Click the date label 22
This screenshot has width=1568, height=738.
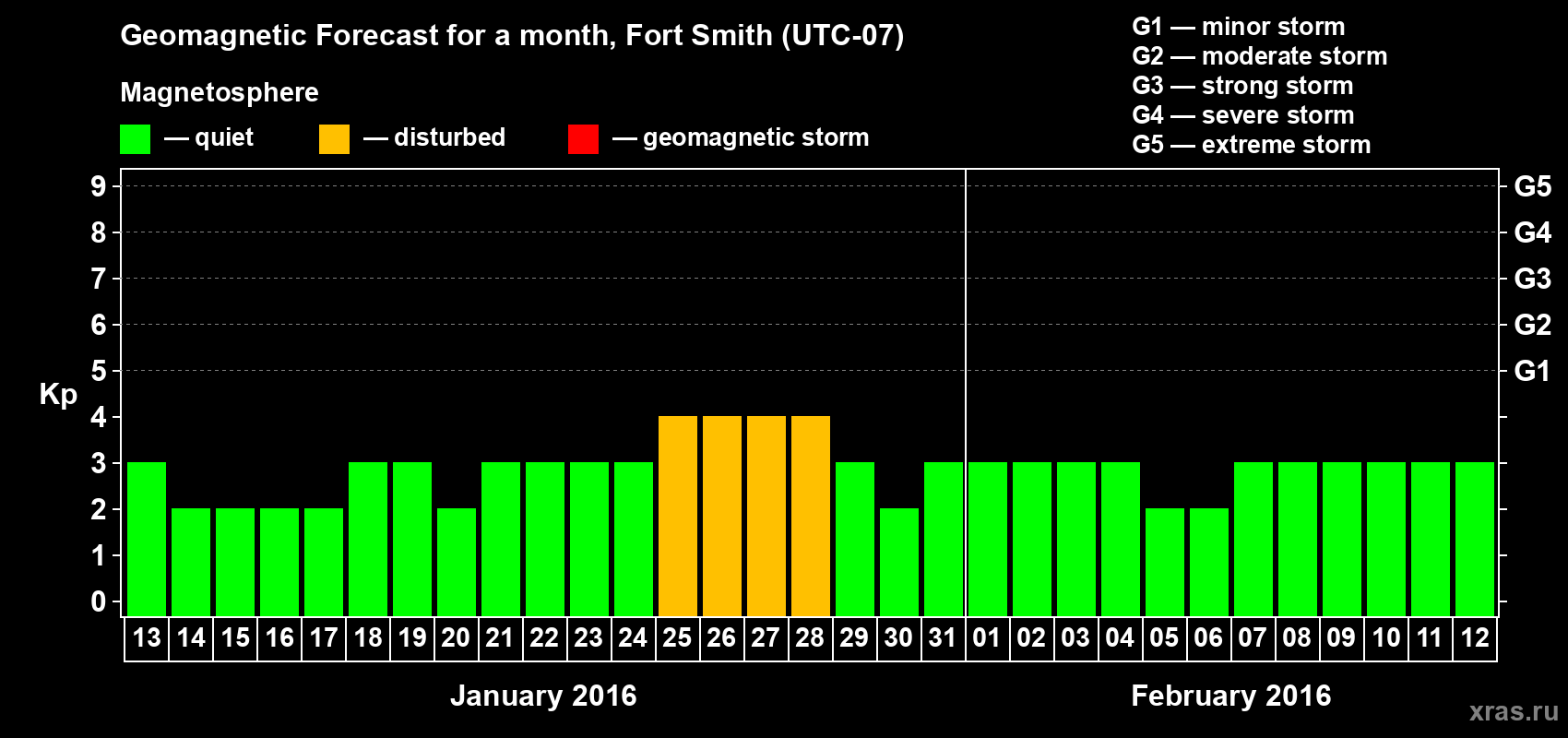click(x=544, y=637)
